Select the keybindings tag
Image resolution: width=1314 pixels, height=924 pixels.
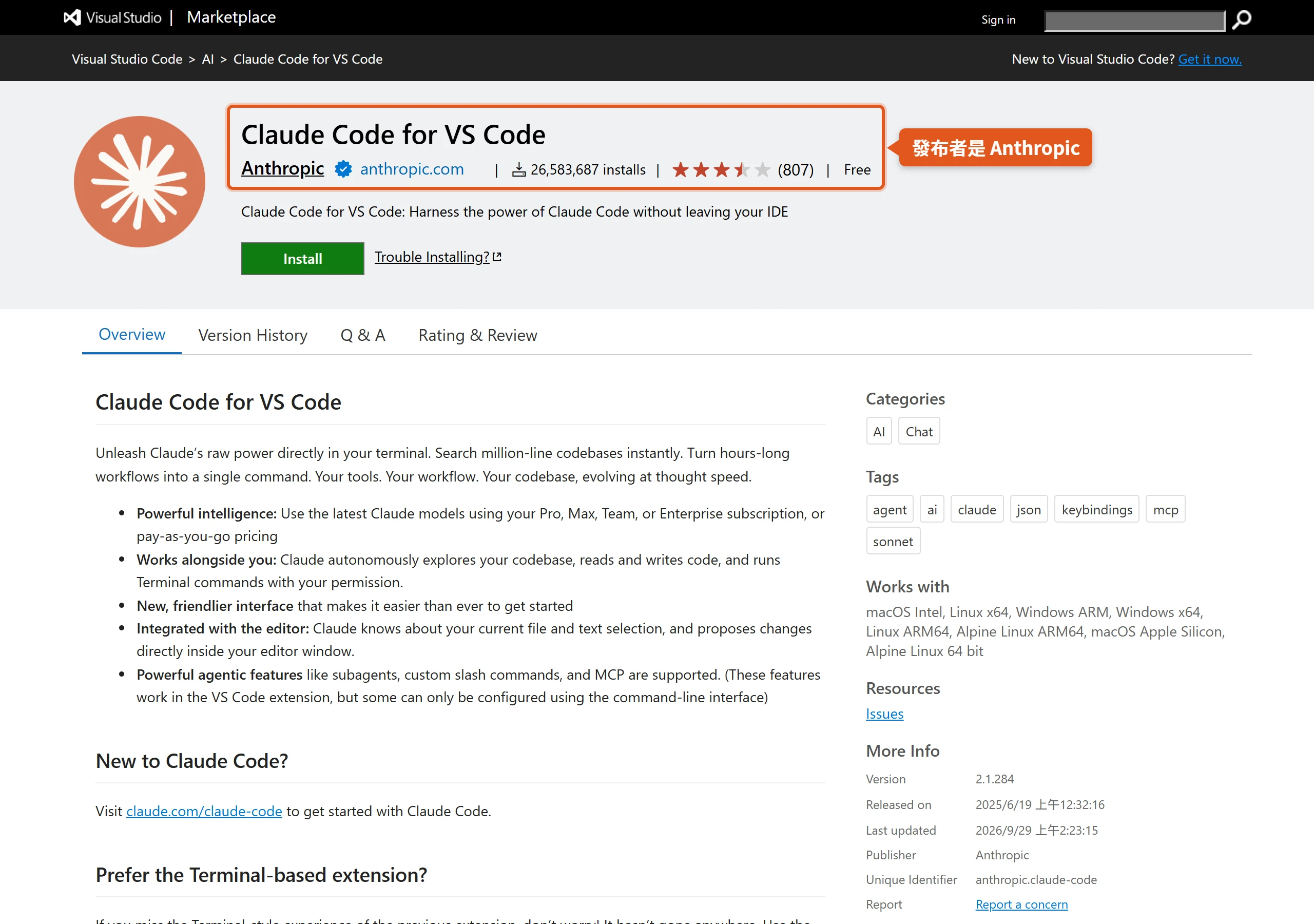[x=1096, y=510]
